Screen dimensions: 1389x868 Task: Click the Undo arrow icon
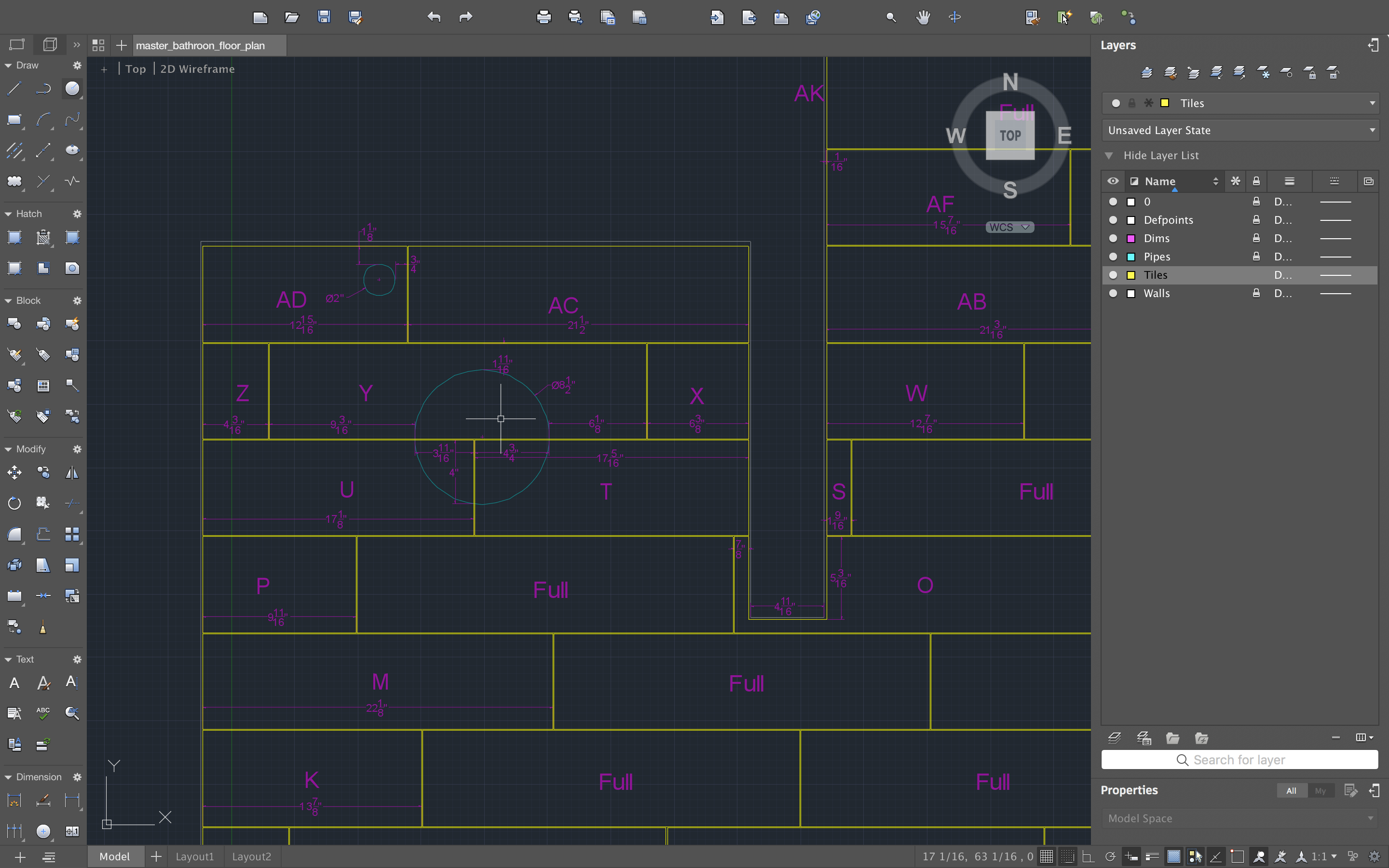tap(434, 17)
